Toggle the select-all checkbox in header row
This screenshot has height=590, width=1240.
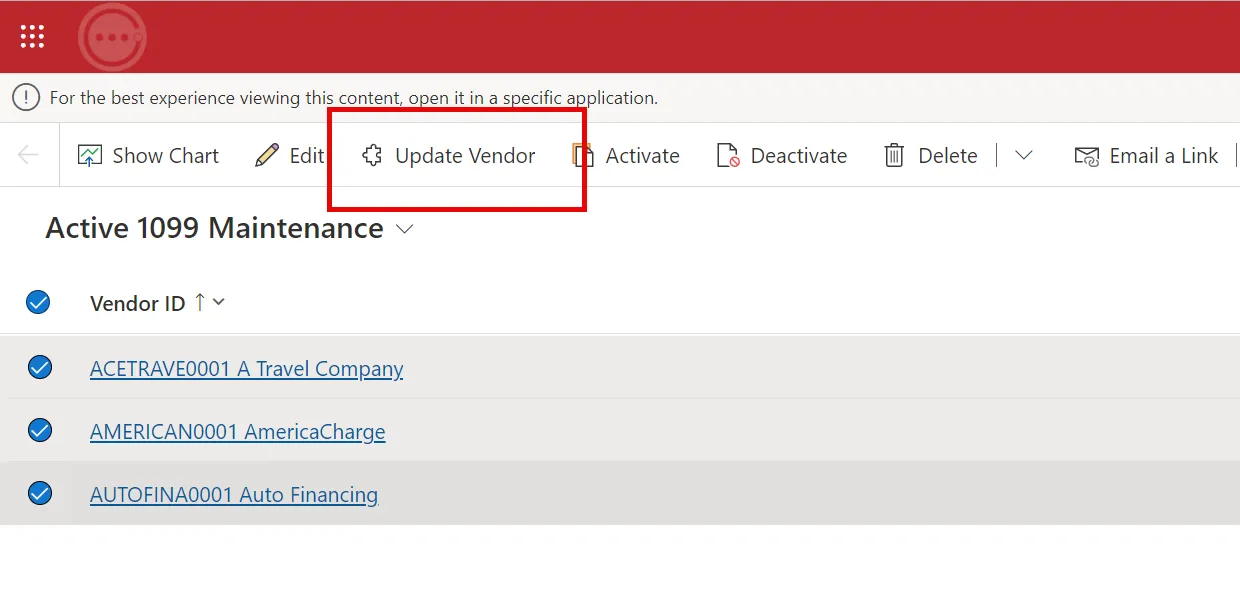point(38,302)
